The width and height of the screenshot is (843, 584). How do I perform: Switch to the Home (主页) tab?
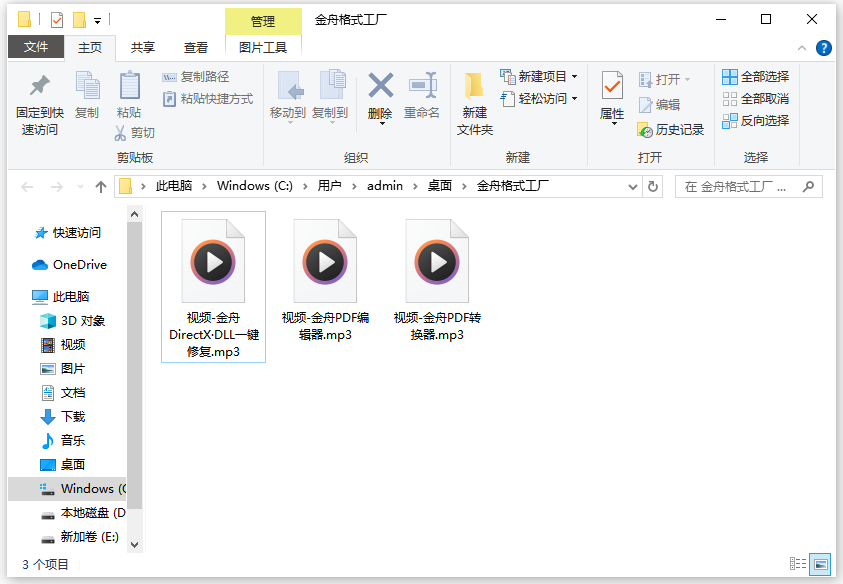[90, 47]
